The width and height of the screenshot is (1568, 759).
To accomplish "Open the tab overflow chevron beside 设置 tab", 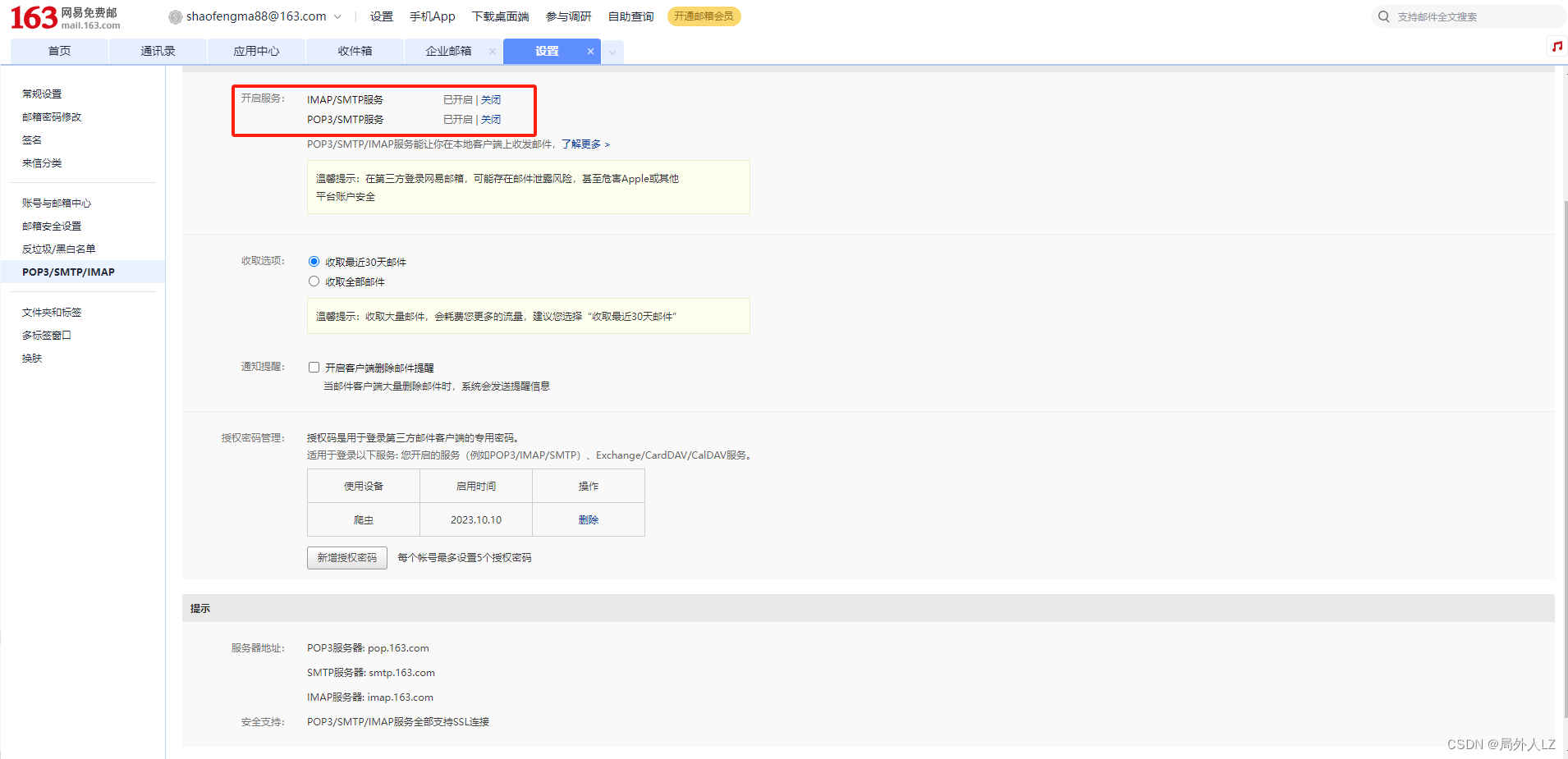I will pyautogui.click(x=612, y=51).
